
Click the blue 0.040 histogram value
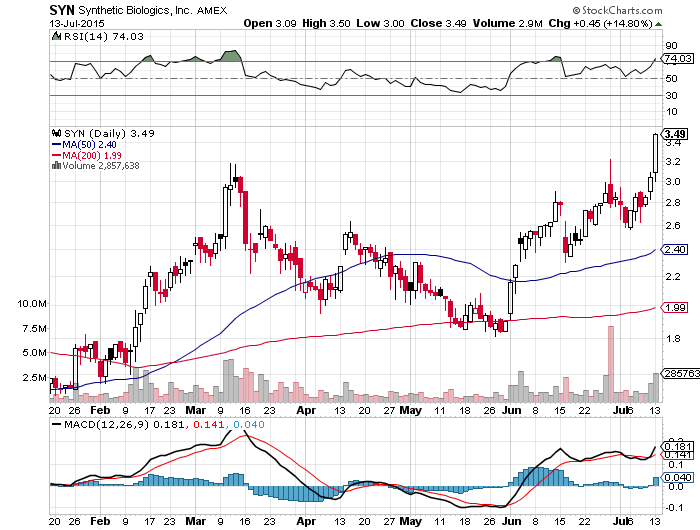249,424
